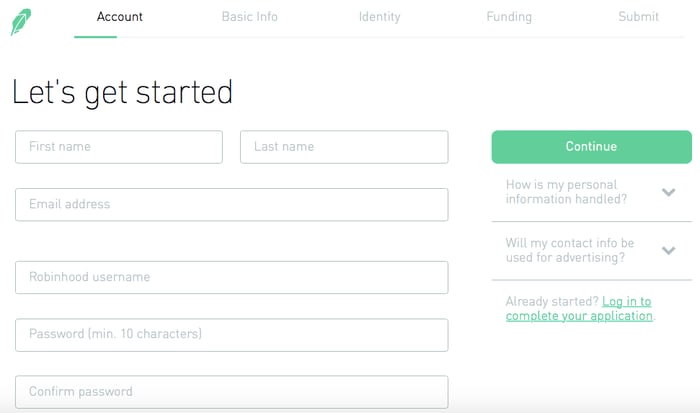Image resolution: width=700 pixels, height=413 pixels.
Task: Click chevron beside contact info advertising question
Action: coord(669,250)
